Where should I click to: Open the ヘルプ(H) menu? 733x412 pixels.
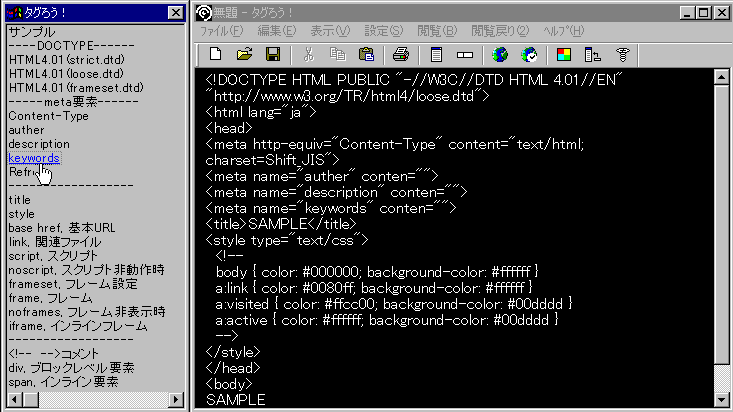pos(563,31)
